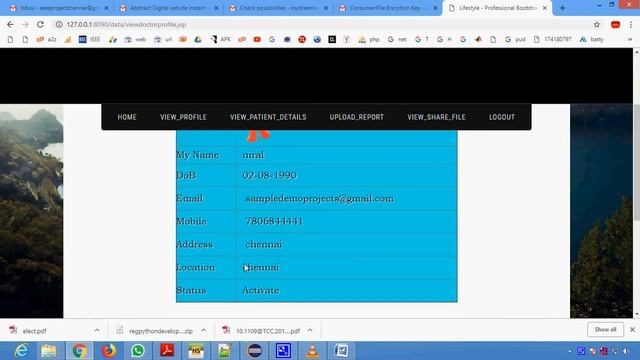
Task: Open the Google Drive bookmark icon
Action: 198,39
